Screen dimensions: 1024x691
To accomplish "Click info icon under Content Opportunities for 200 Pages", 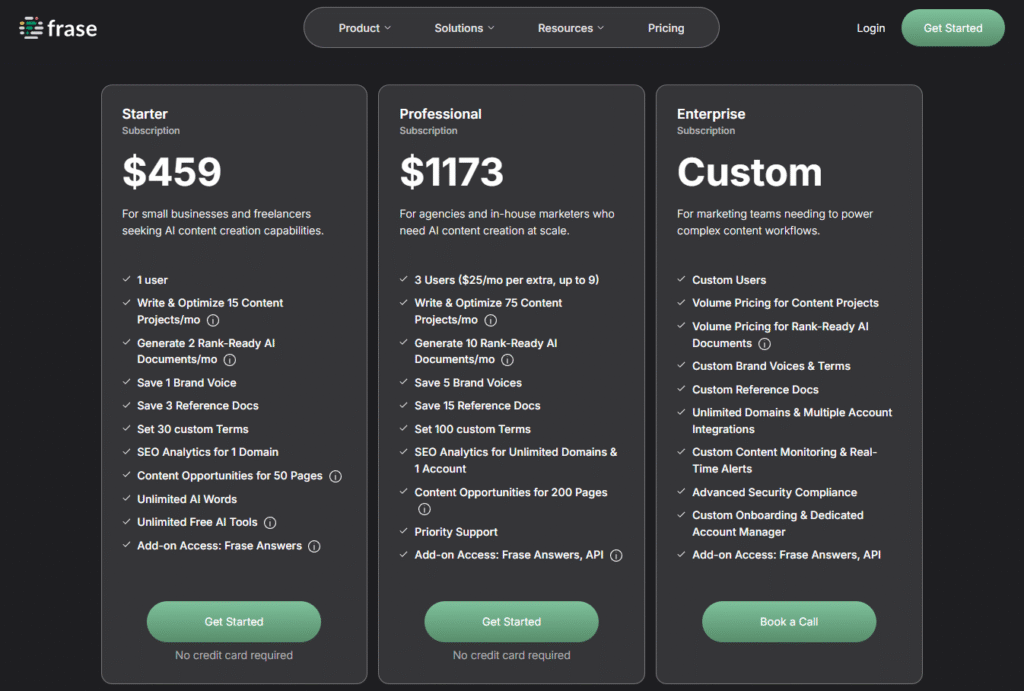I will 424,509.
